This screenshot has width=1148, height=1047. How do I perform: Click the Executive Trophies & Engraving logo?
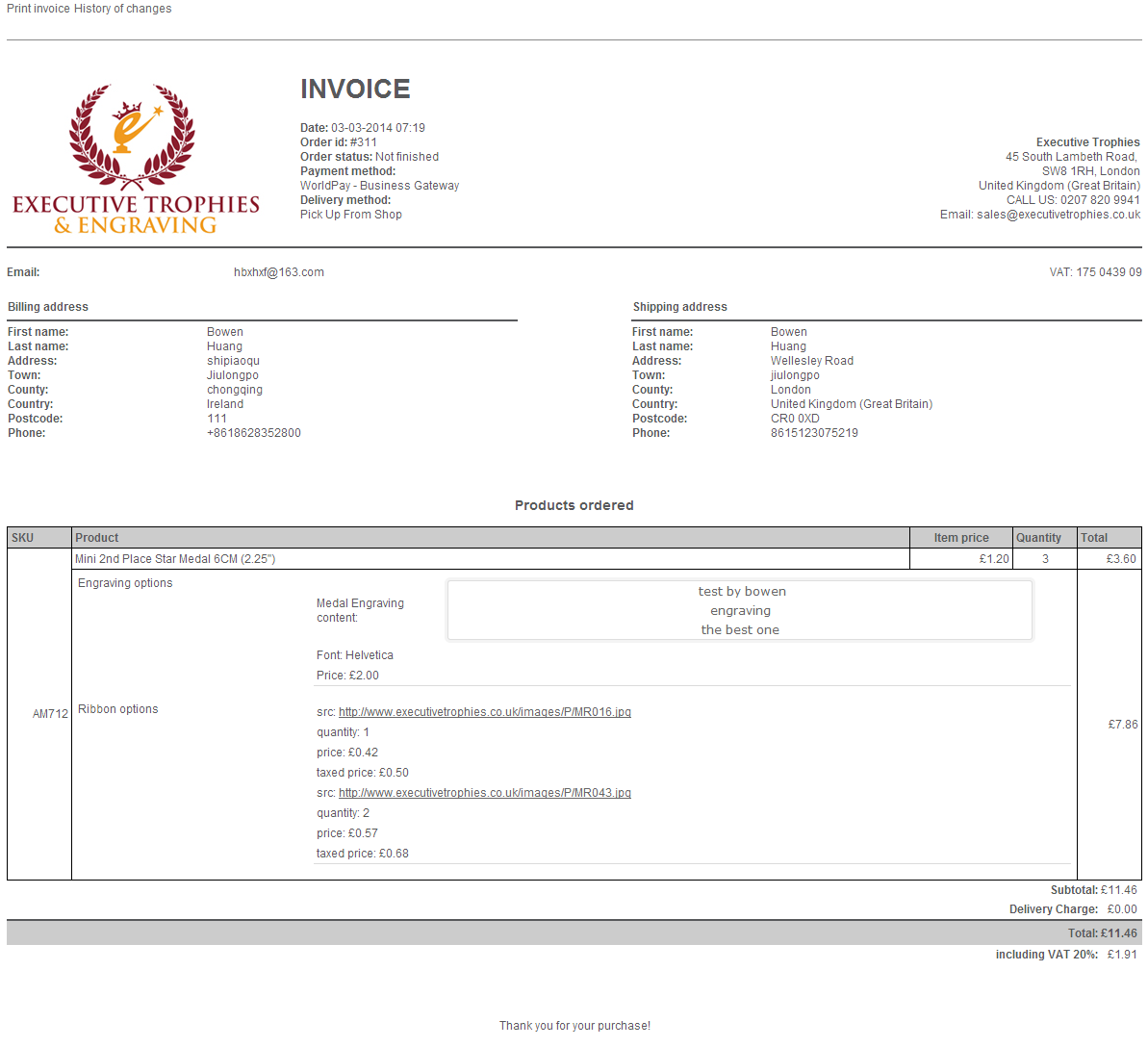coord(135,160)
